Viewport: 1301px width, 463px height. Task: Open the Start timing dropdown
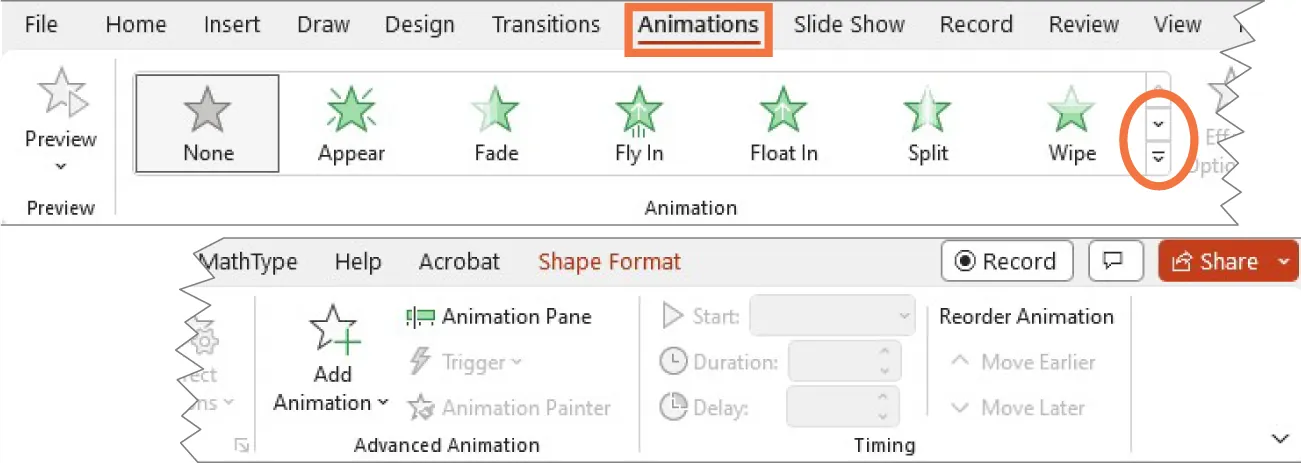click(x=832, y=317)
